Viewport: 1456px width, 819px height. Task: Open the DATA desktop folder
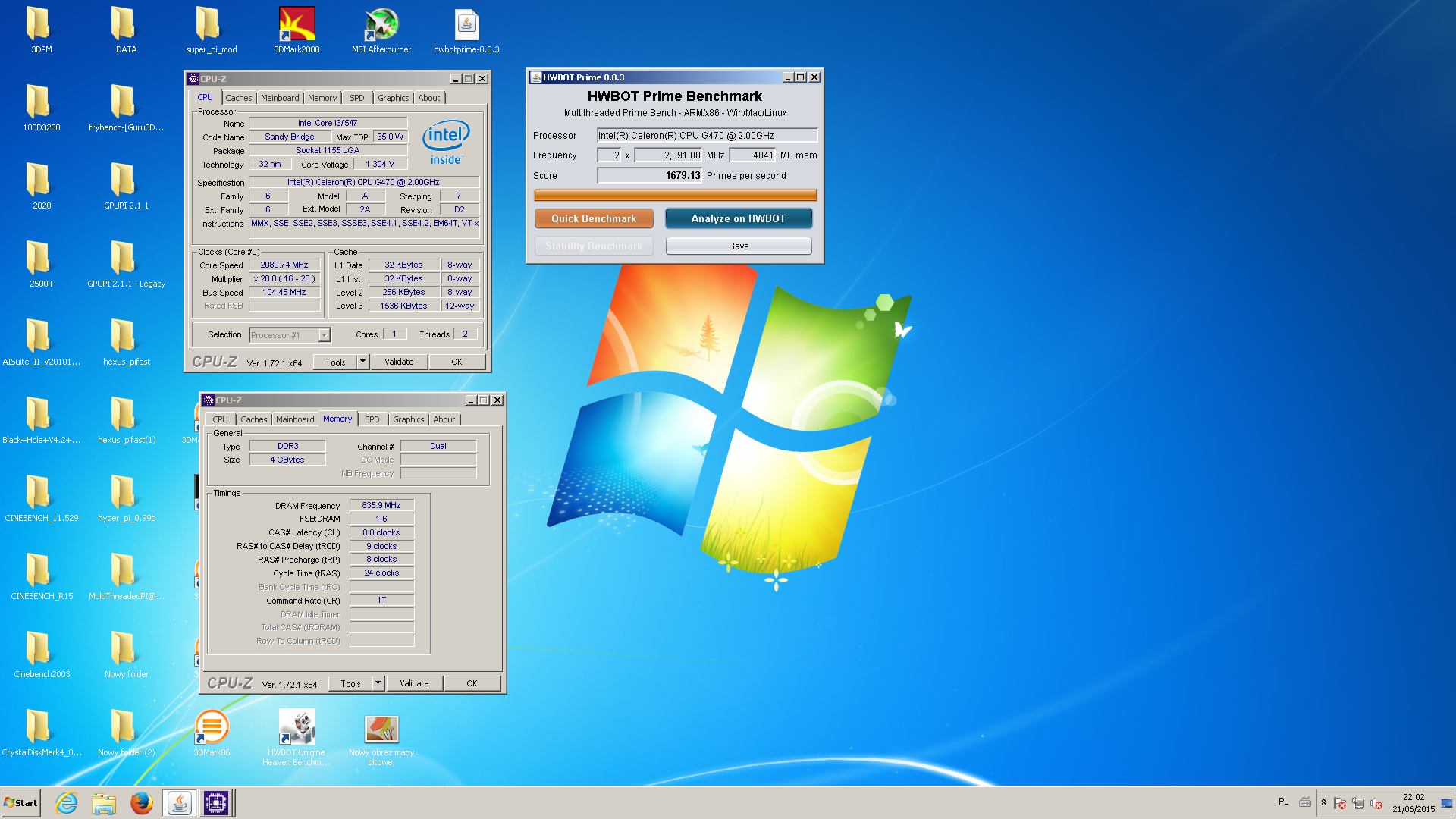point(126,30)
